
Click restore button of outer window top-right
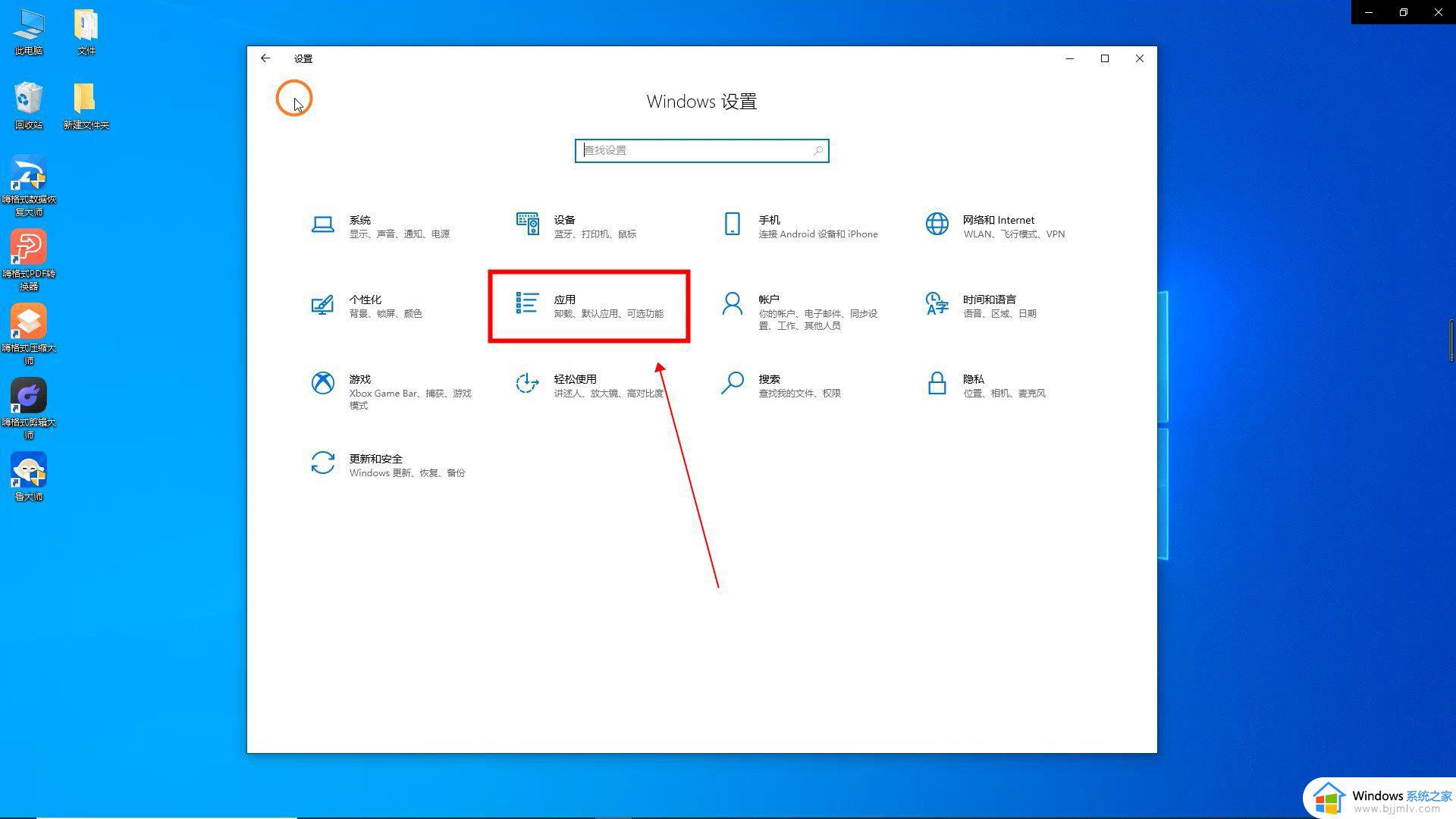(1404, 12)
